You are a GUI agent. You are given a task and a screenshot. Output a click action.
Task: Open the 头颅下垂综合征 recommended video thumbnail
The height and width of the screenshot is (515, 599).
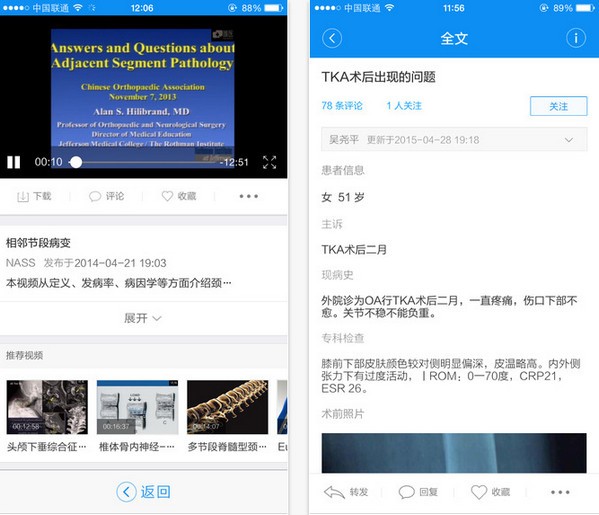tap(47, 407)
